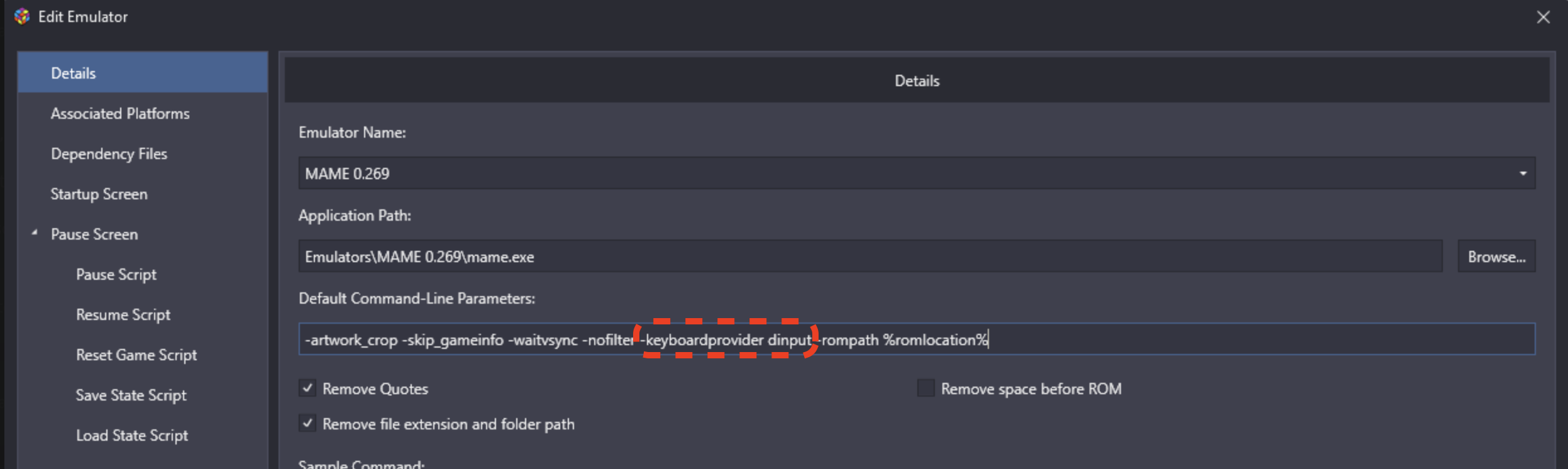Click the Sample Command label
1568x469 pixels.
362,464
